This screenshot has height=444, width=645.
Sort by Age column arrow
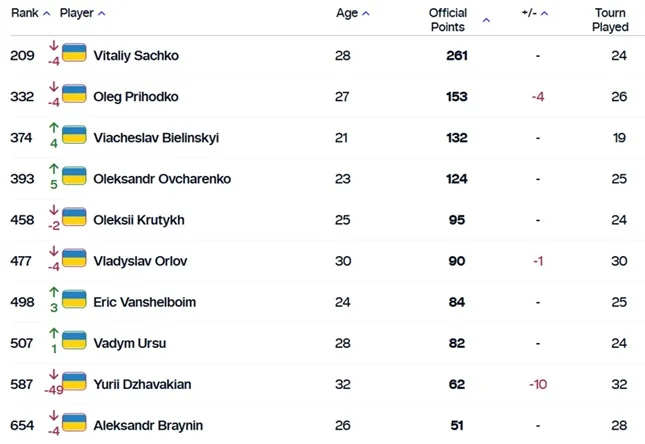tap(366, 14)
